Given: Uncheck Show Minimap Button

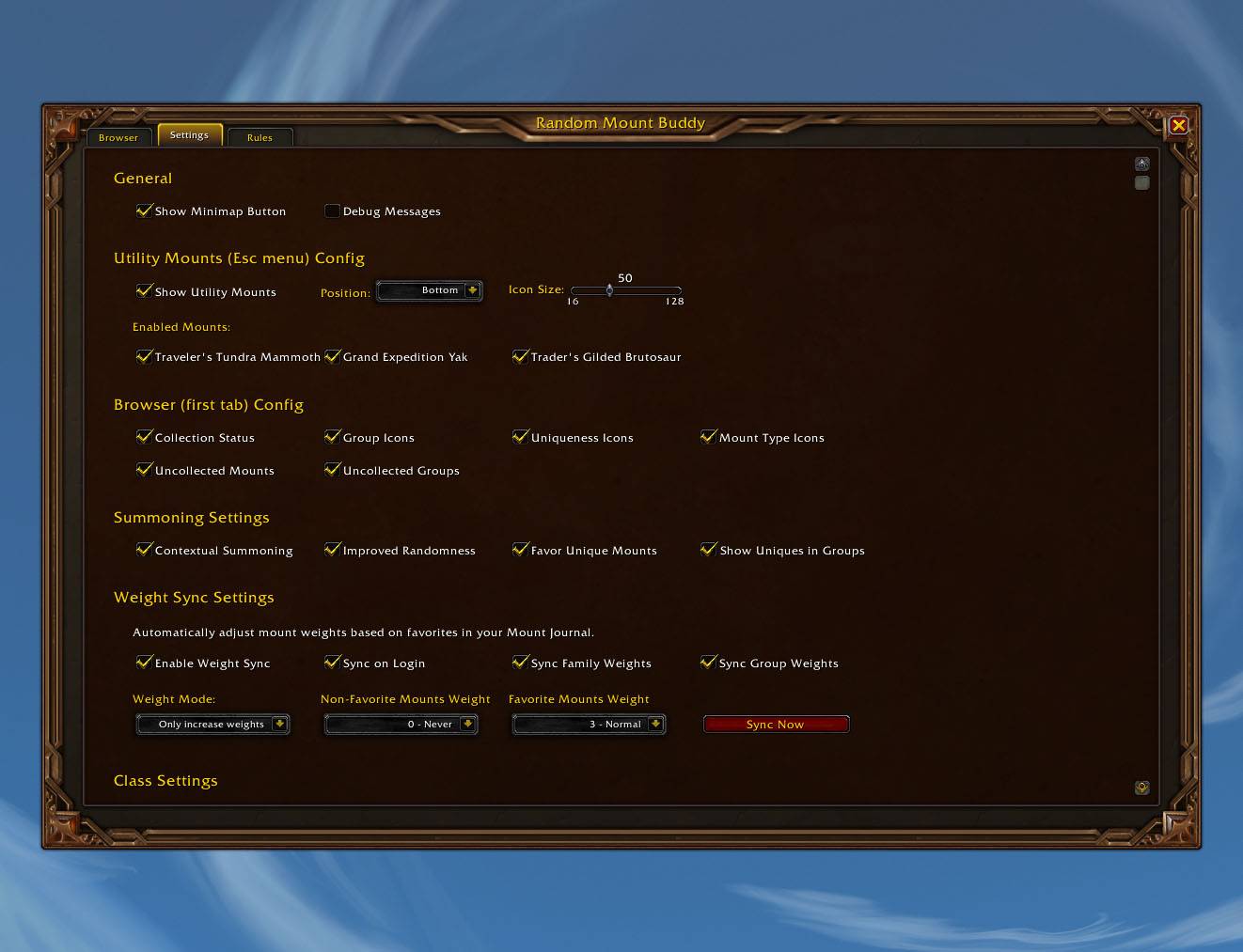Looking at the screenshot, I should (144, 211).
